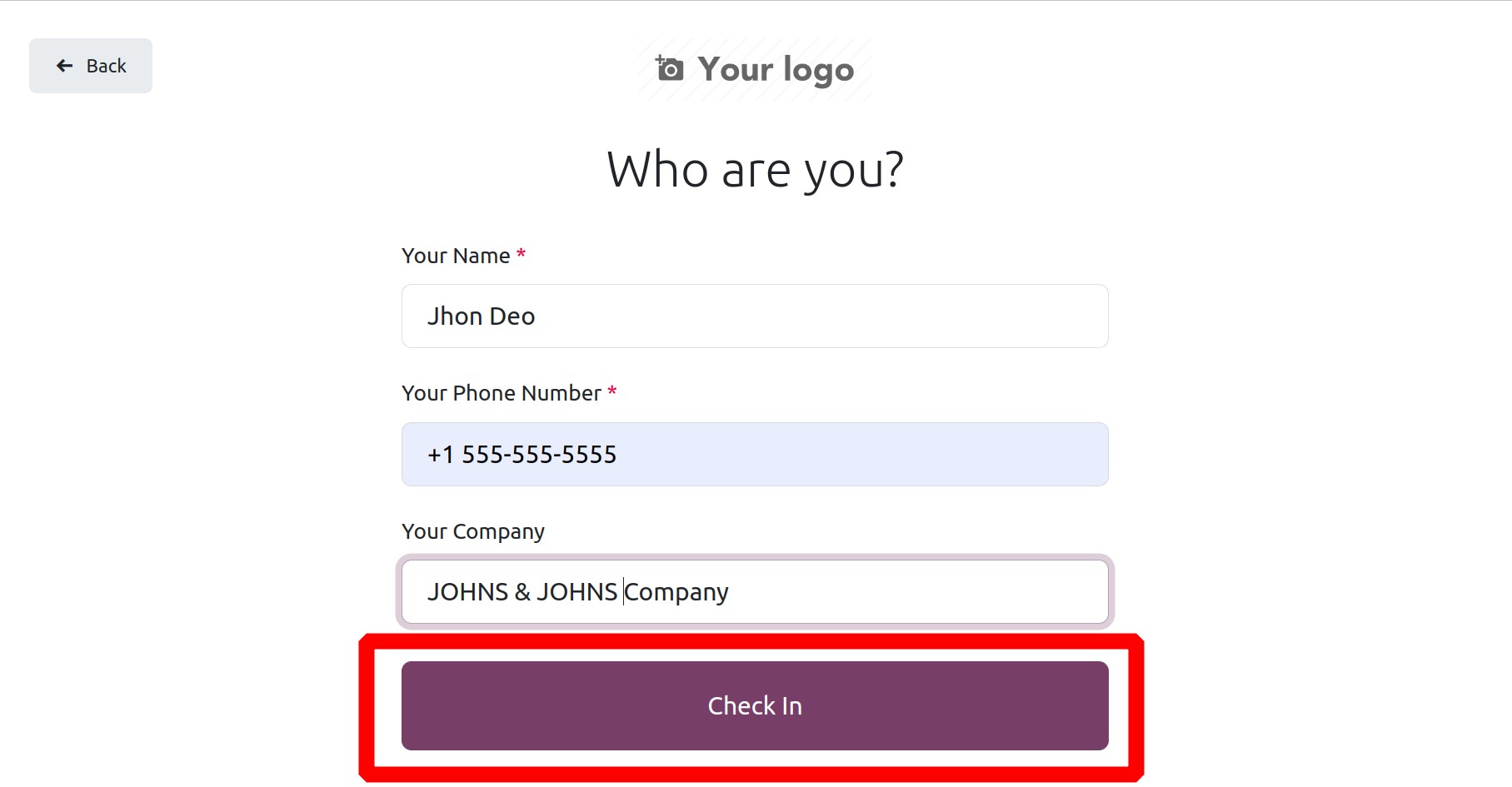Click the red asterisk next to Your Name

pyautogui.click(x=521, y=253)
